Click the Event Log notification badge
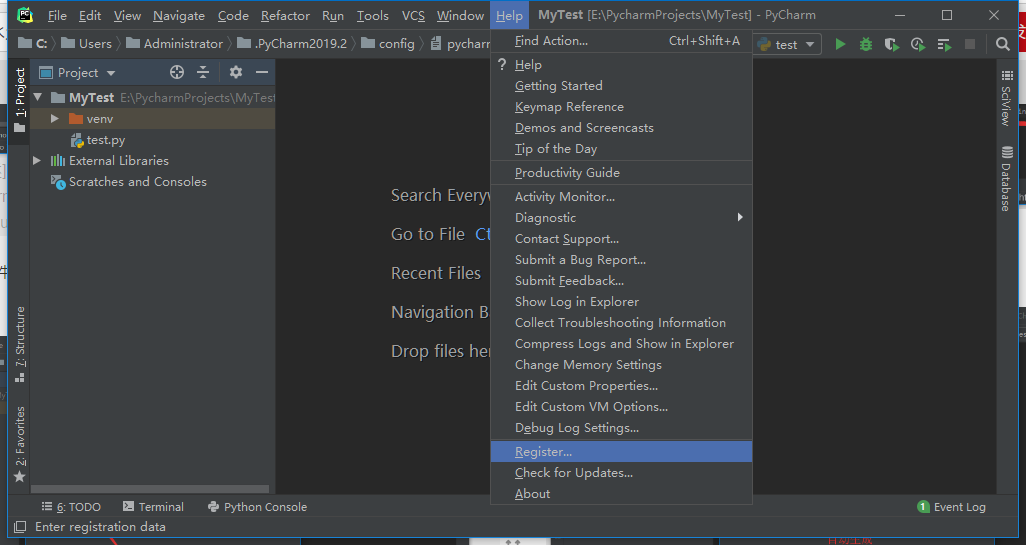Viewport: 1026px width, 545px height. point(923,506)
